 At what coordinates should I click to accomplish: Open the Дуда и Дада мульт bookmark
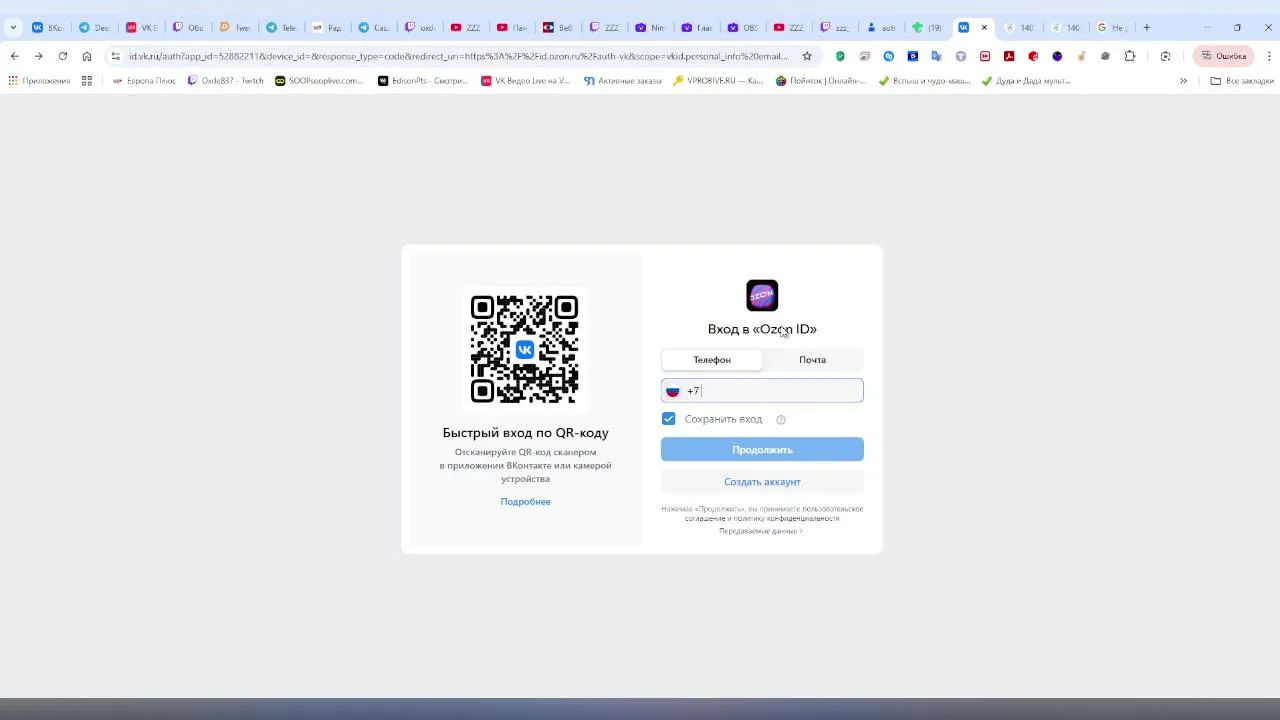coord(1026,81)
